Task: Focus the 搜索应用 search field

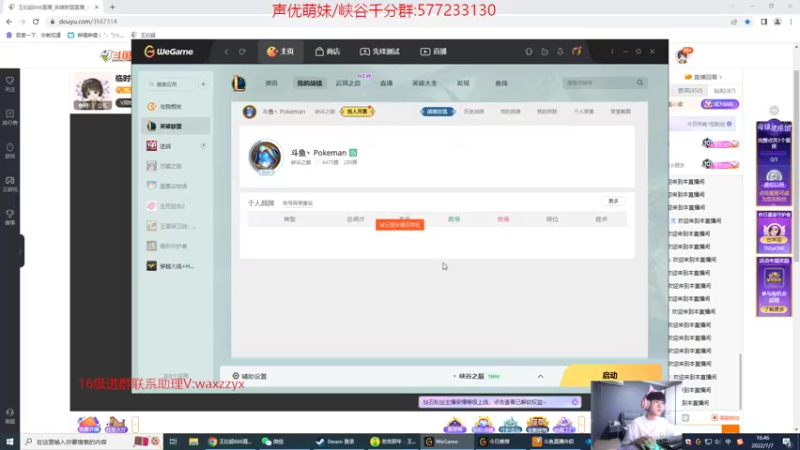Action: click(170, 84)
